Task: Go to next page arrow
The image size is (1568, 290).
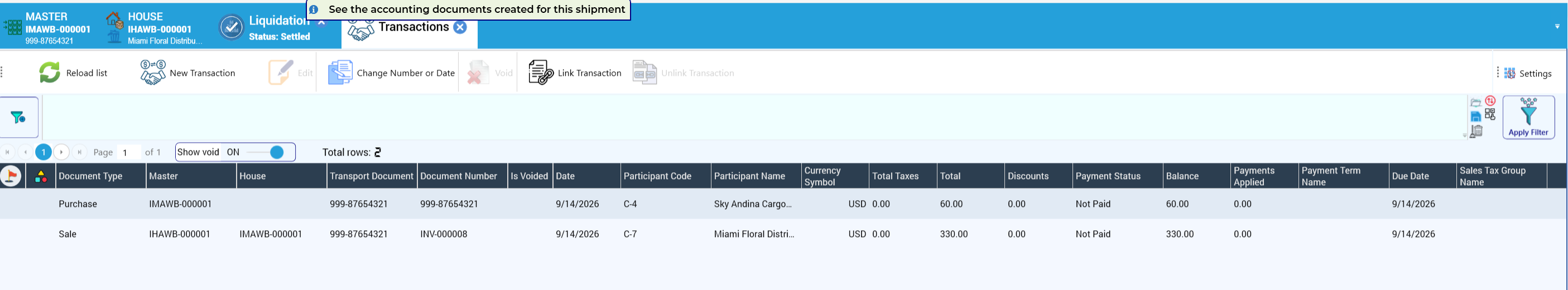Action: [x=61, y=152]
